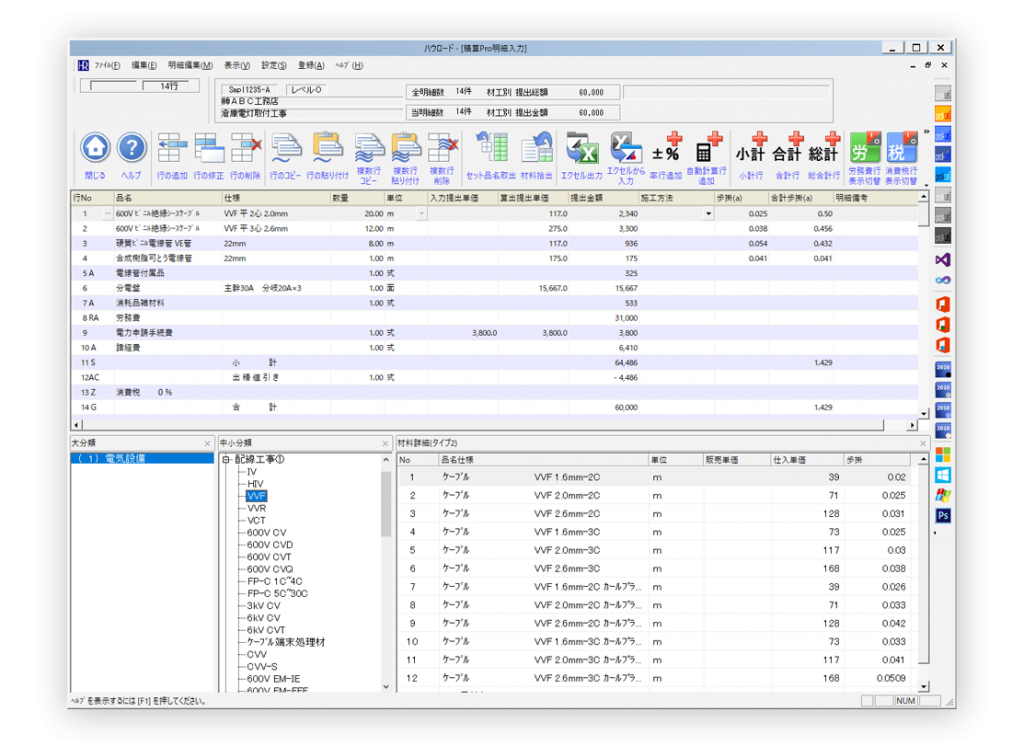Close the 大分類 panel

coord(207,443)
